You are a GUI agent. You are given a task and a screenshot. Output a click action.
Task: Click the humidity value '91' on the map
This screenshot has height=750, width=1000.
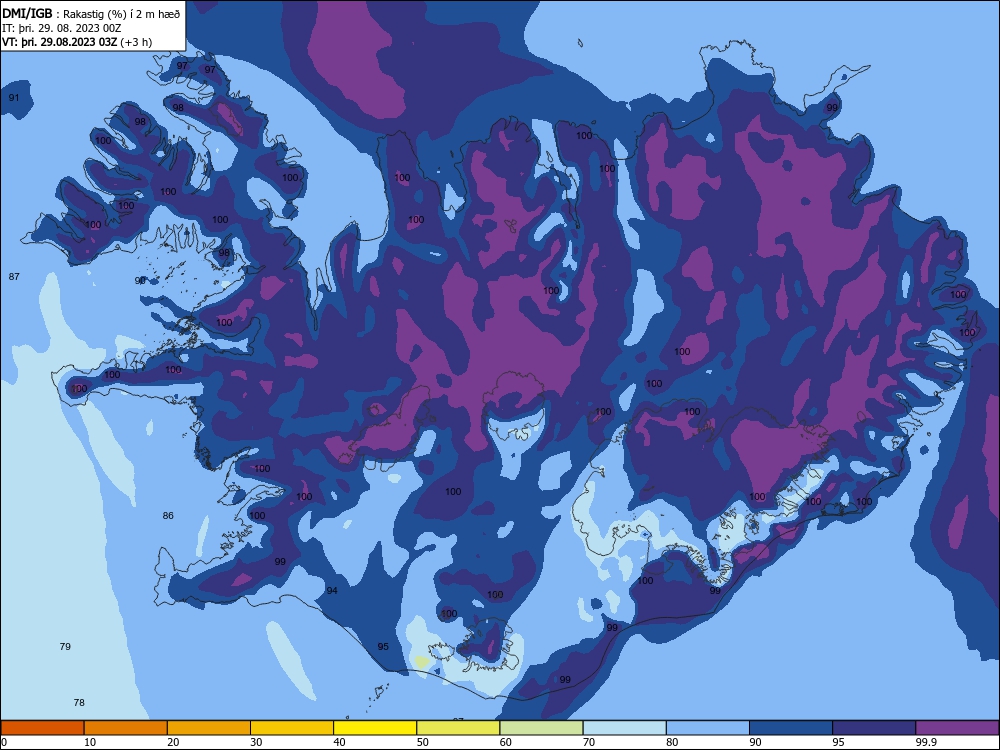click(x=14, y=98)
